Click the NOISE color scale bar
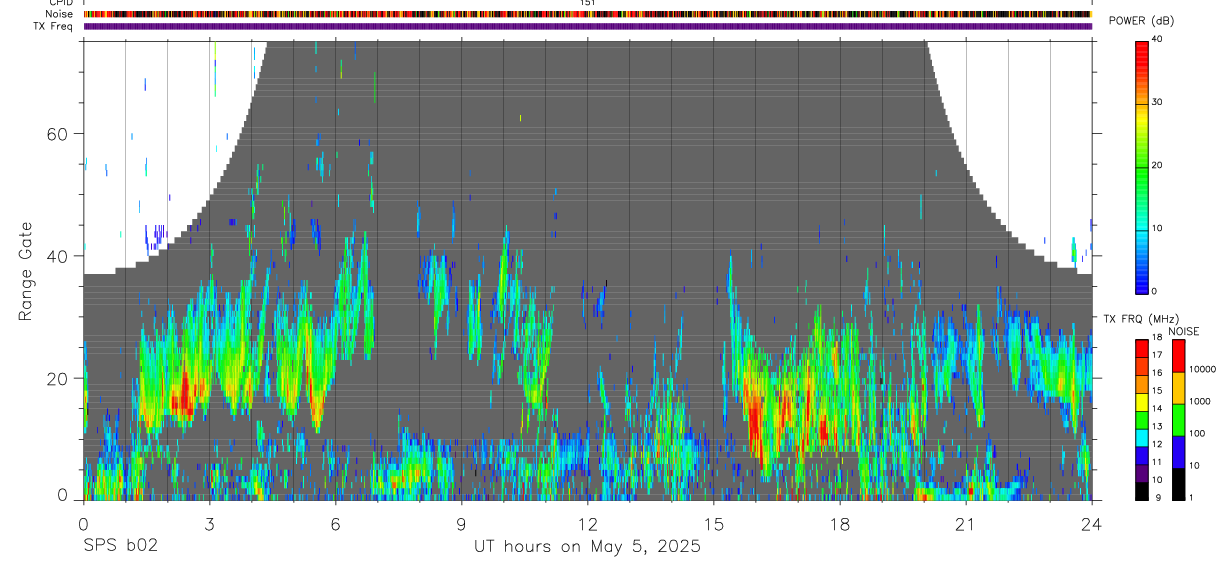This screenshot has height=567, width=1228. pyautogui.click(x=1178, y=419)
